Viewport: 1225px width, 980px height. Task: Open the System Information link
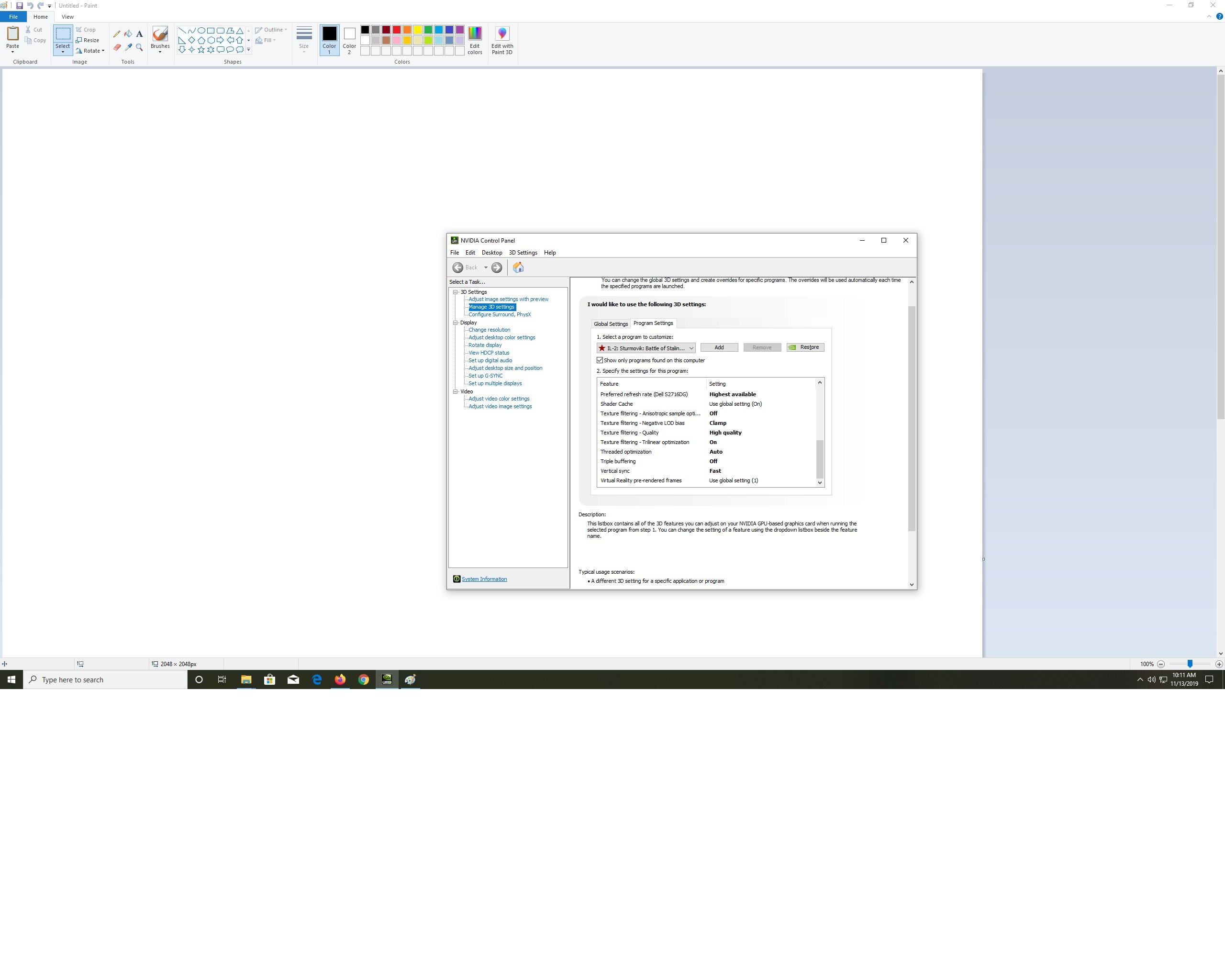[484, 579]
